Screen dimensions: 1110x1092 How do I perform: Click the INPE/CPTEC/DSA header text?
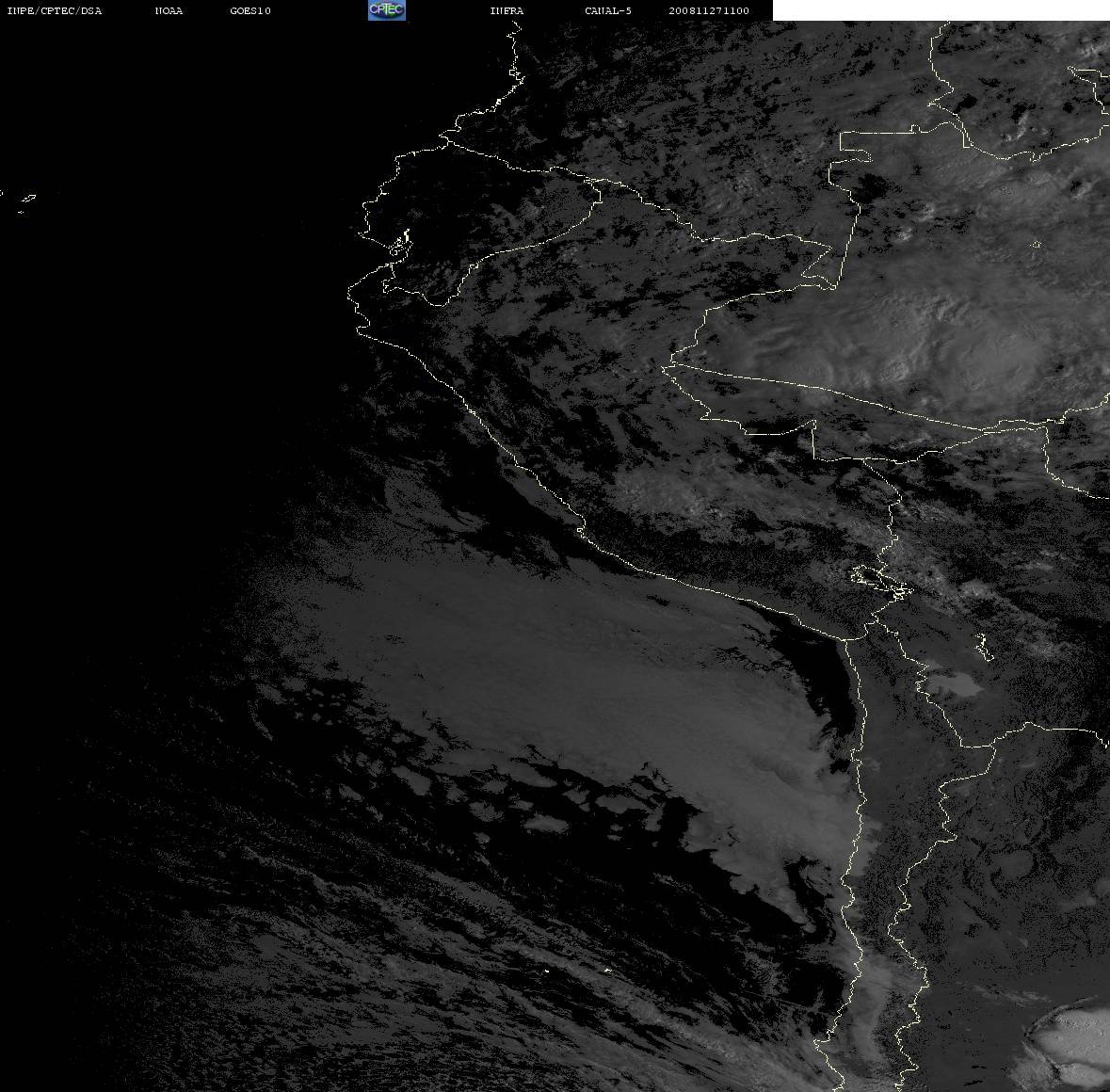point(55,10)
